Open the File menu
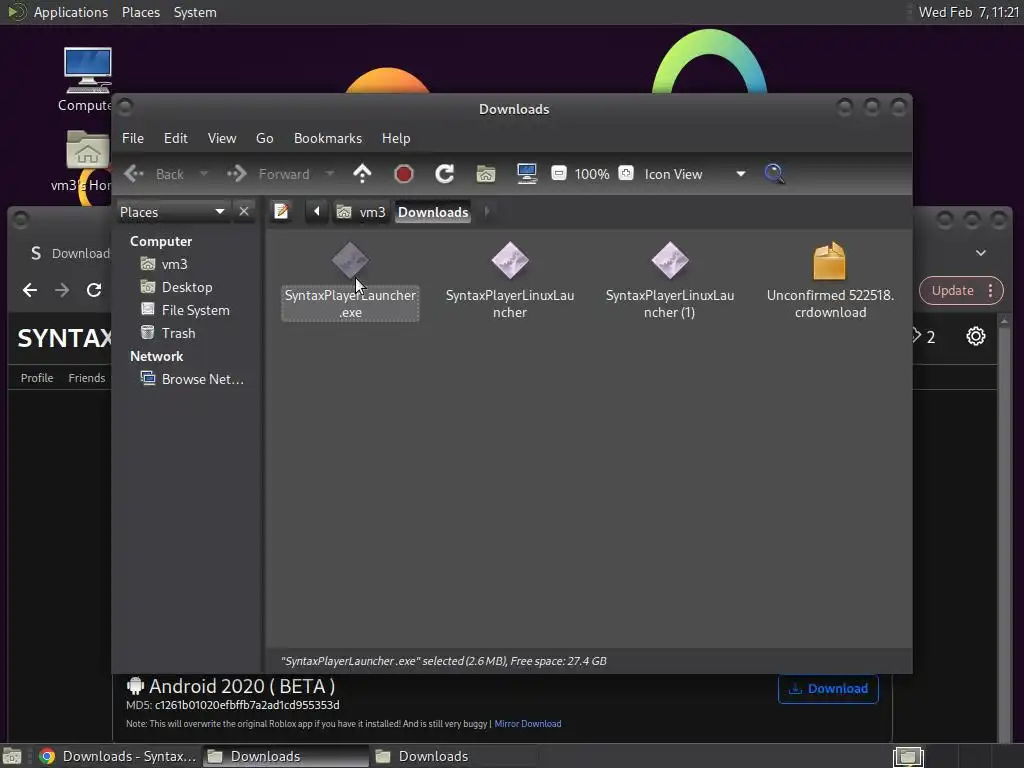Screen dimensions: 1024x768 click(x=133, y=138)
